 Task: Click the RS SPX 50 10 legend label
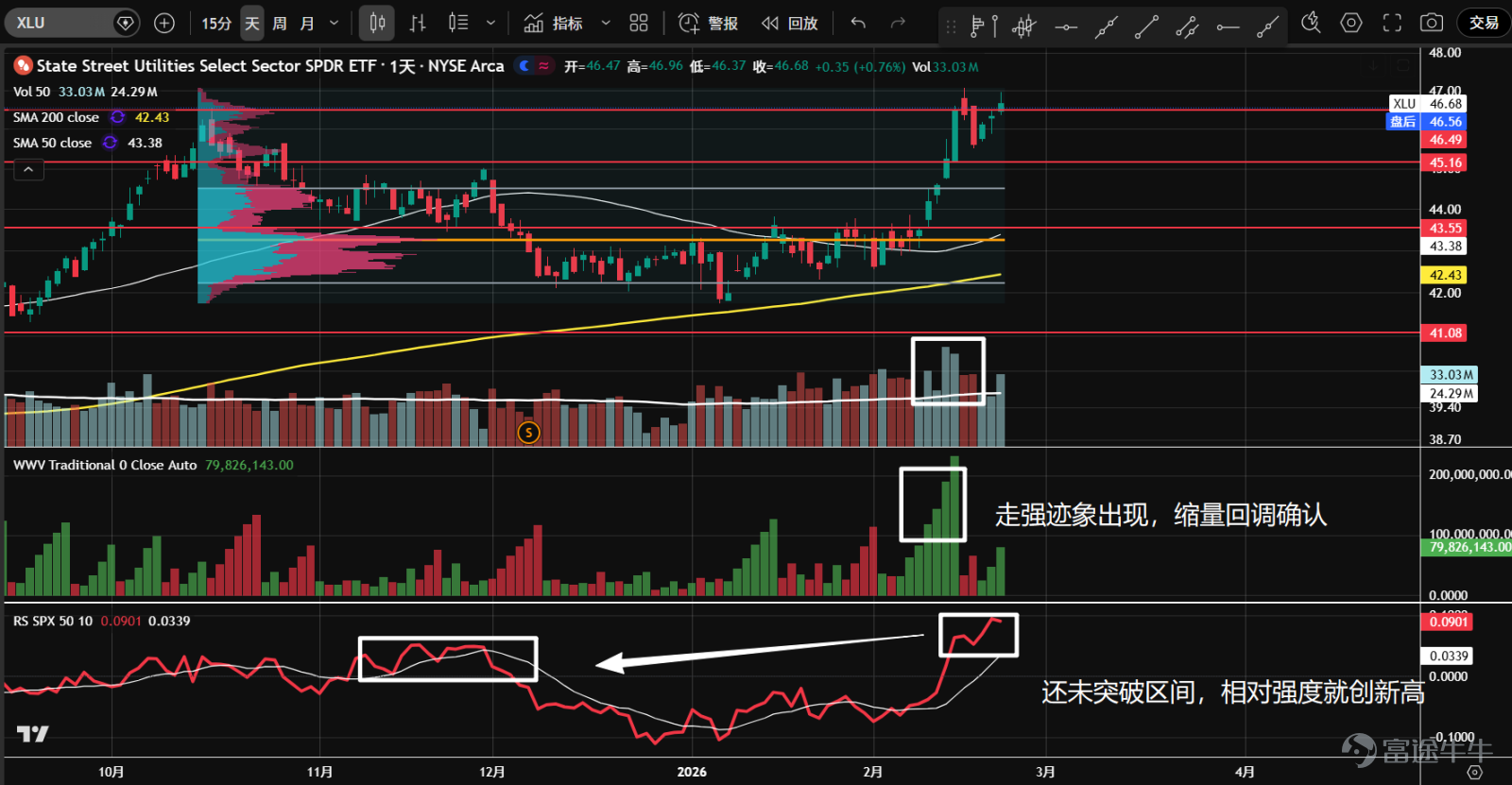[x=53, y=621]
